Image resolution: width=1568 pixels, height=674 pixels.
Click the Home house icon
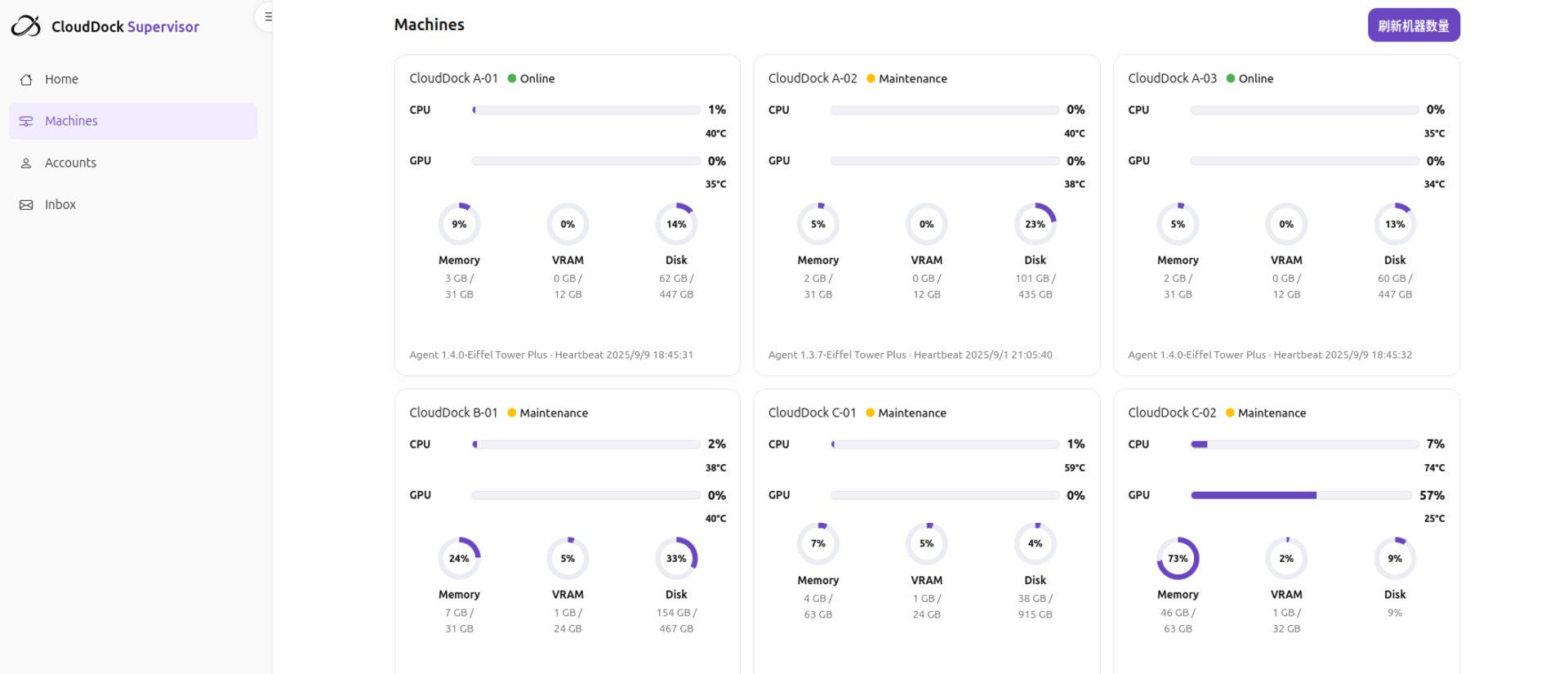click(x=26, y=79)
